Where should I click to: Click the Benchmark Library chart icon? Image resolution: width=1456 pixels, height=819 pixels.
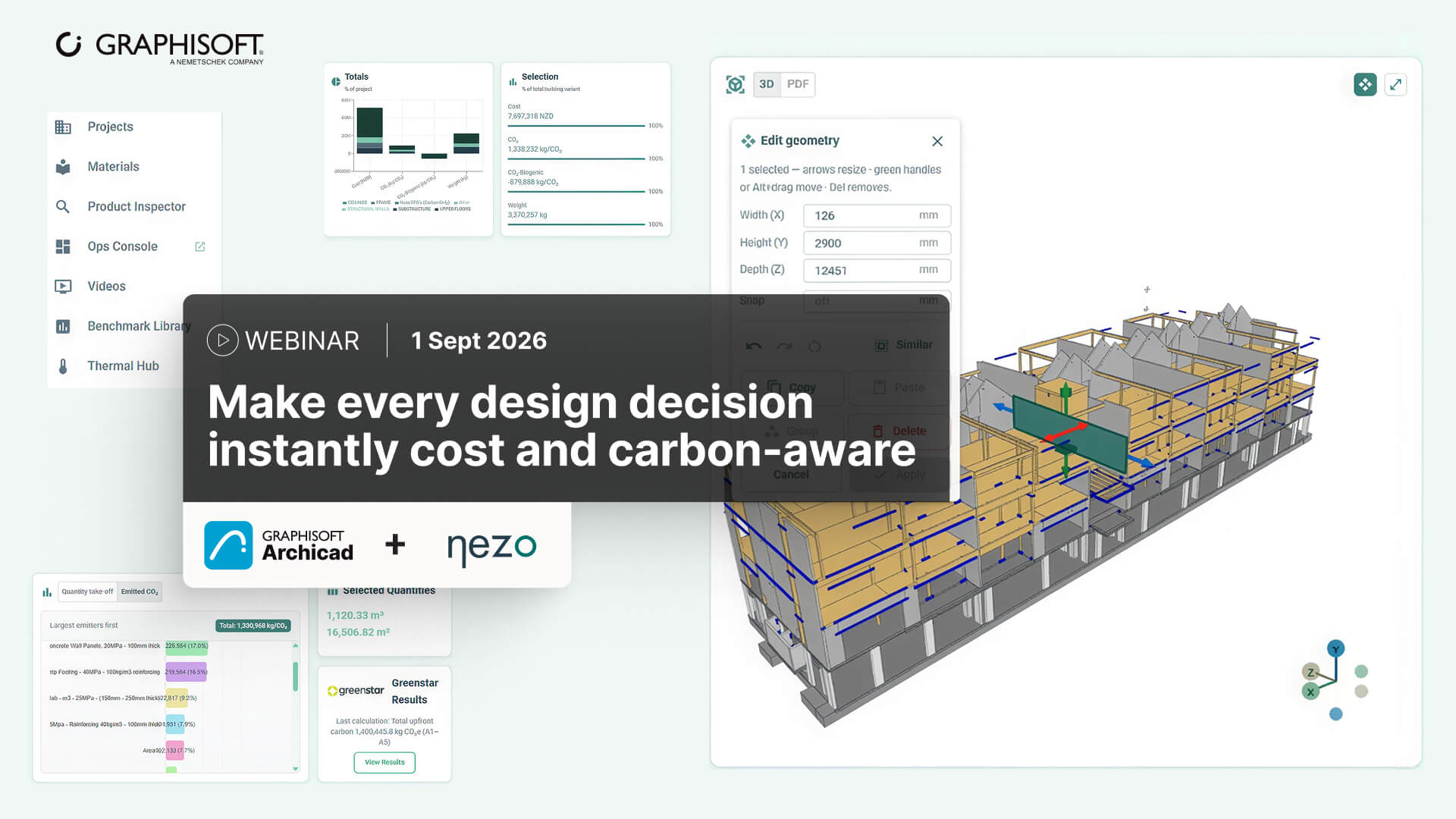(x=63, y=326)
